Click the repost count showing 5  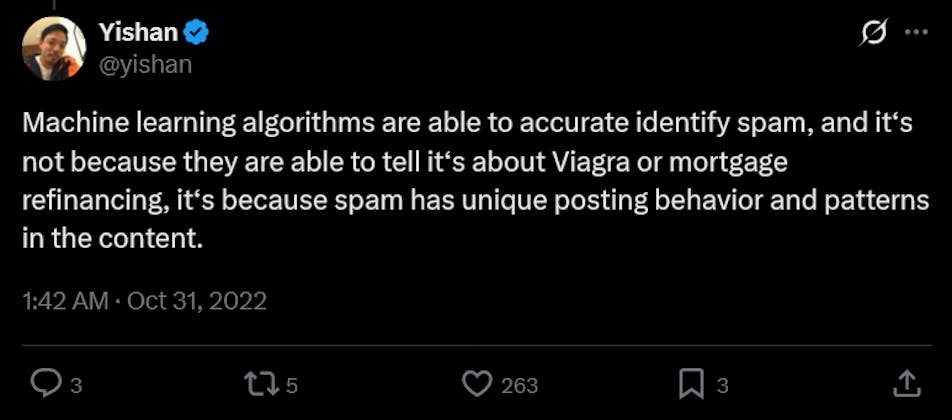(292, 385)
